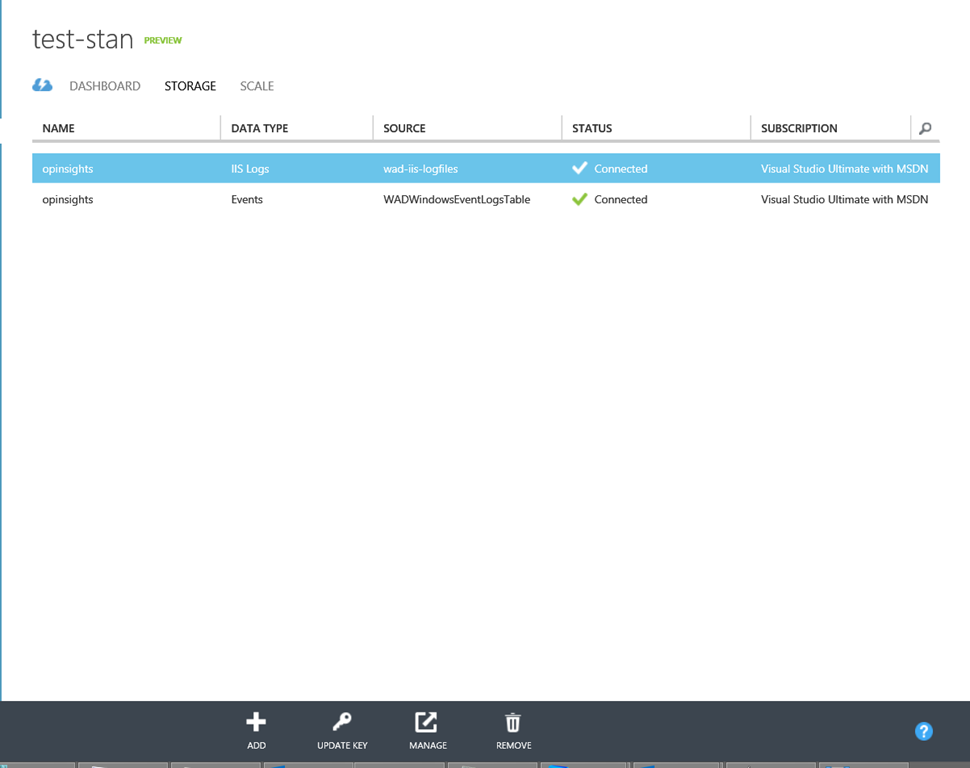Image resolution: width=970 pixels, height=768 pixels.
Task: Sort by the Data Type column header
Action: click(259, 128)
